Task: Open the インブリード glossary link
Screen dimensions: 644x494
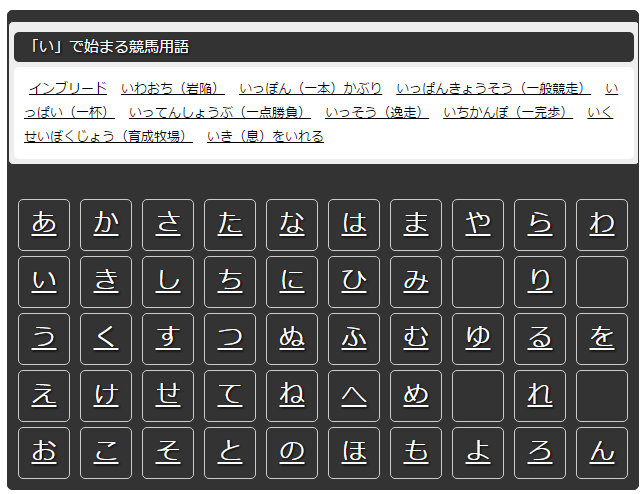Action: pos(68,88)
